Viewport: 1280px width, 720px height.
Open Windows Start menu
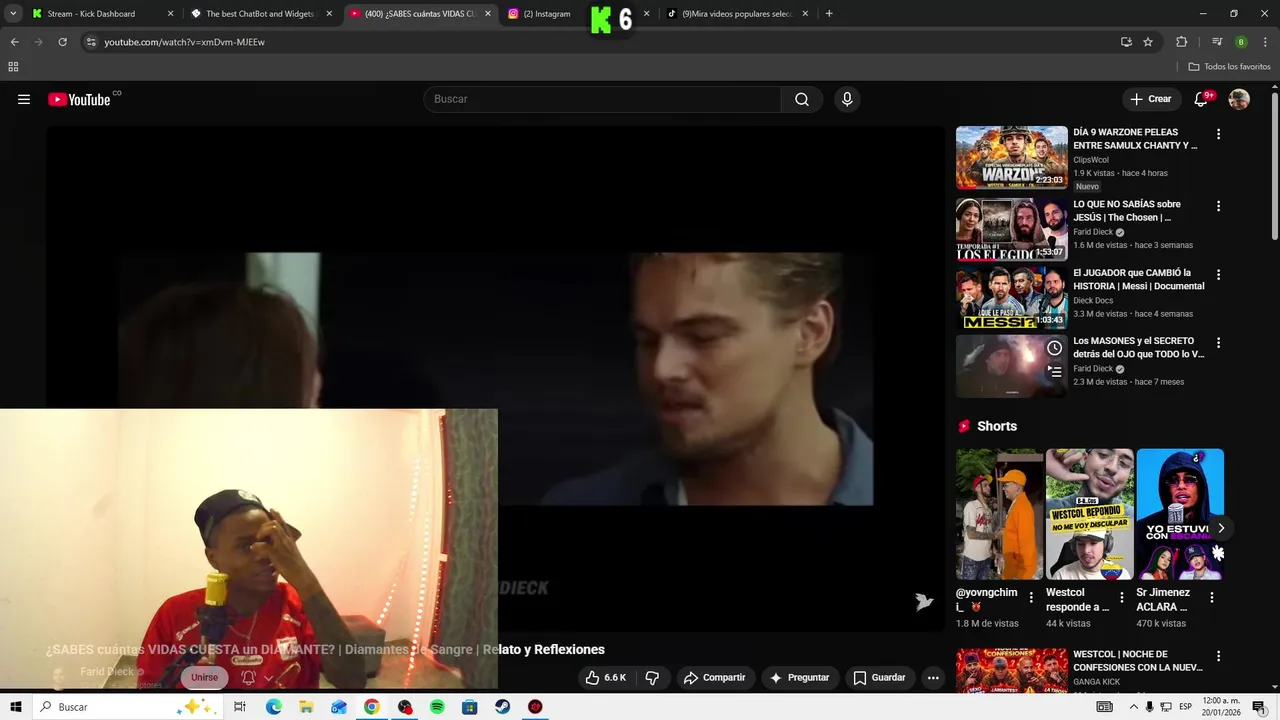15,707
